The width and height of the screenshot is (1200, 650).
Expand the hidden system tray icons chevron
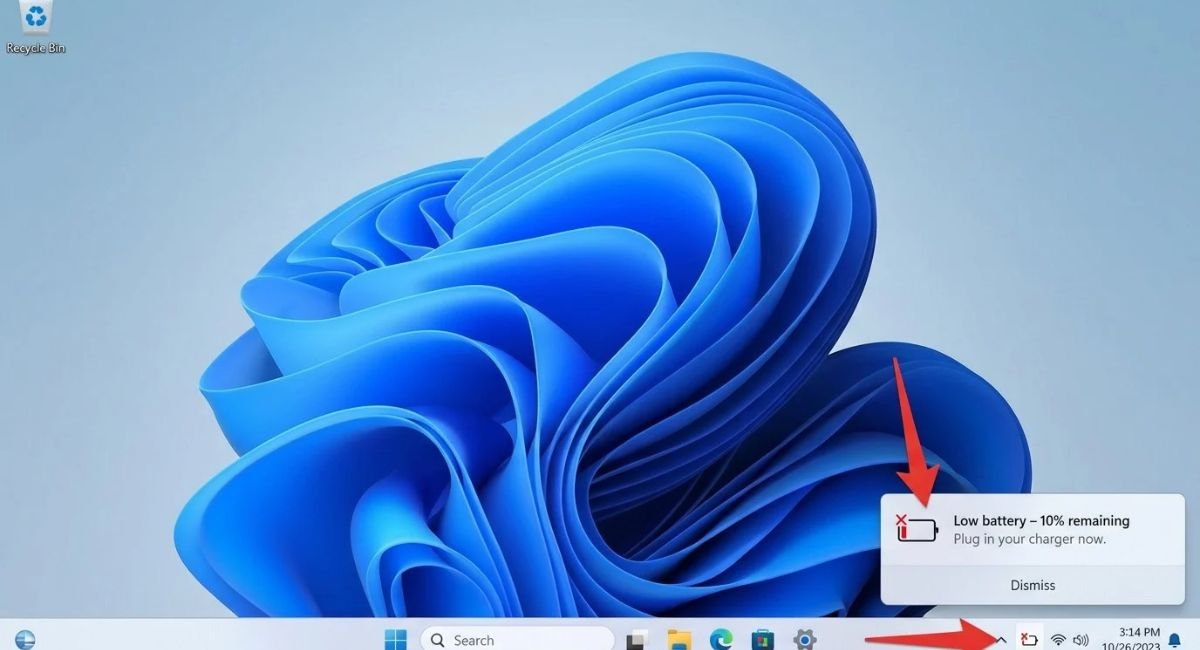pyautogui.click(x=1001, y=639)
